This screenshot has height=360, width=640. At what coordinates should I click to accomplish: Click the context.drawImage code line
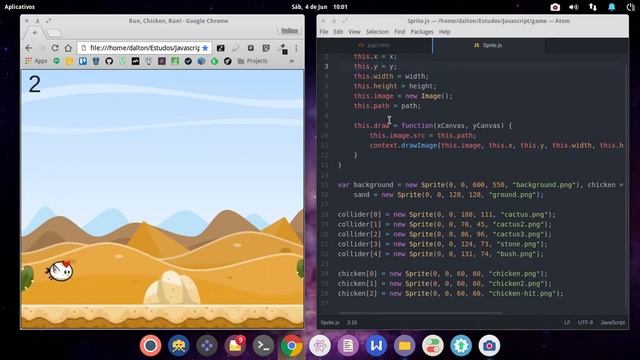(x=496, y=145)
